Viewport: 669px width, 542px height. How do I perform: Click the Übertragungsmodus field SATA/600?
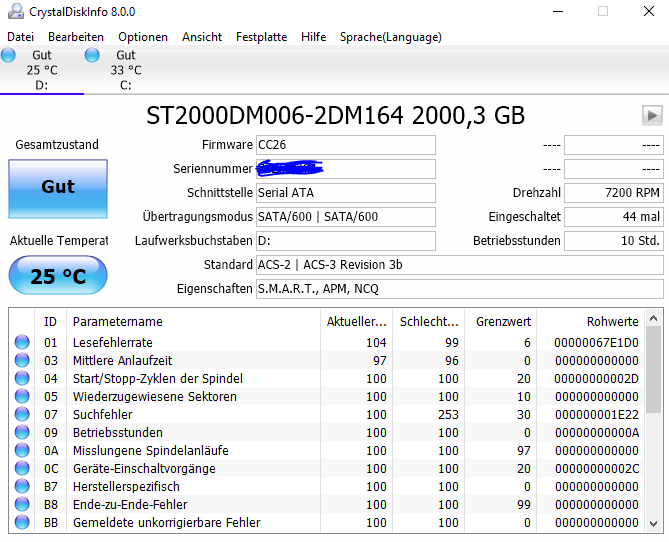[346, 217]
